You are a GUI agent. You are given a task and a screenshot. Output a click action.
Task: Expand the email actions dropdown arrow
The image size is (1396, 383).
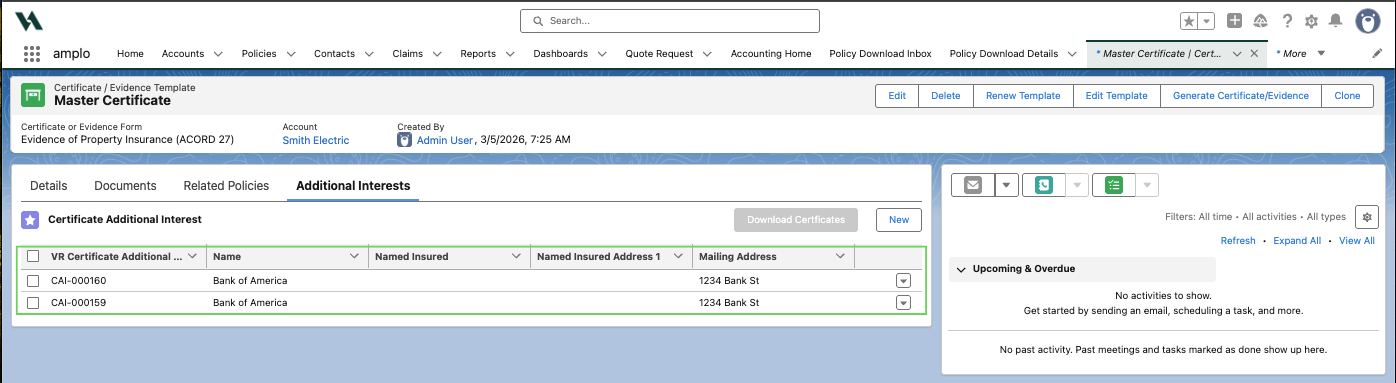(1006, 185)
